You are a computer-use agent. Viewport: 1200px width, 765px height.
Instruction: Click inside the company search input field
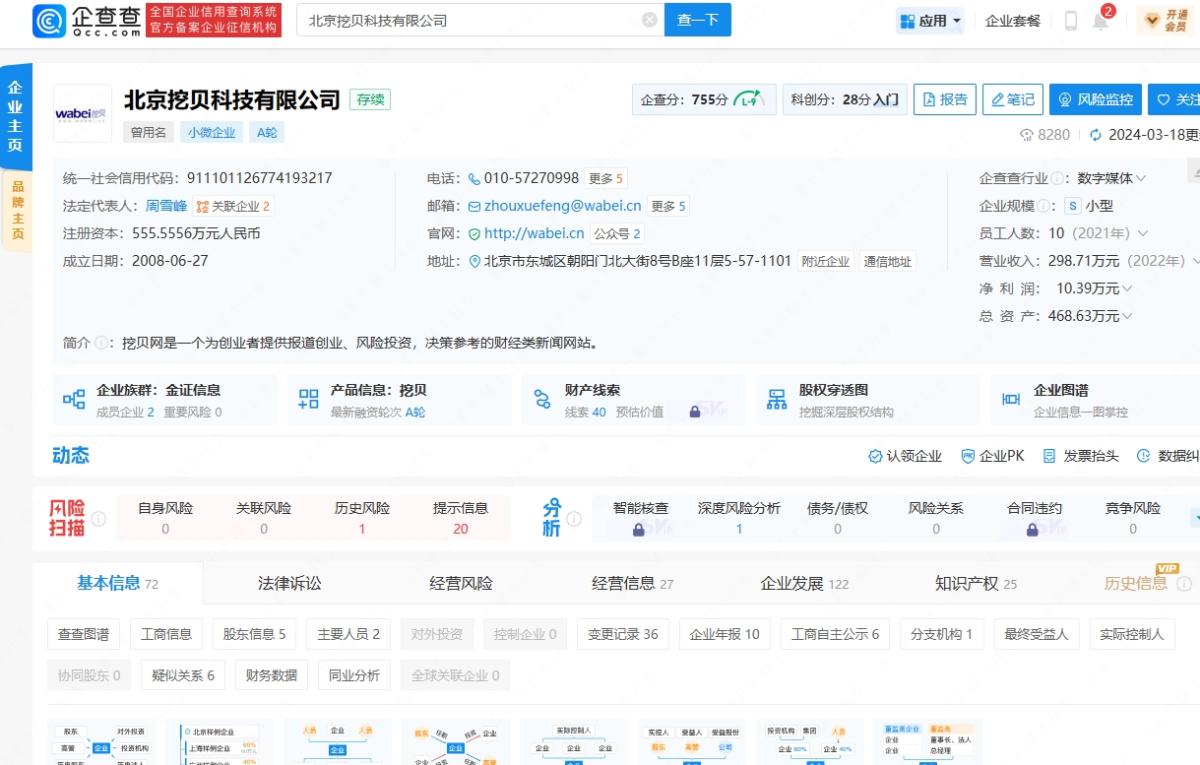[x=450, y=19]
